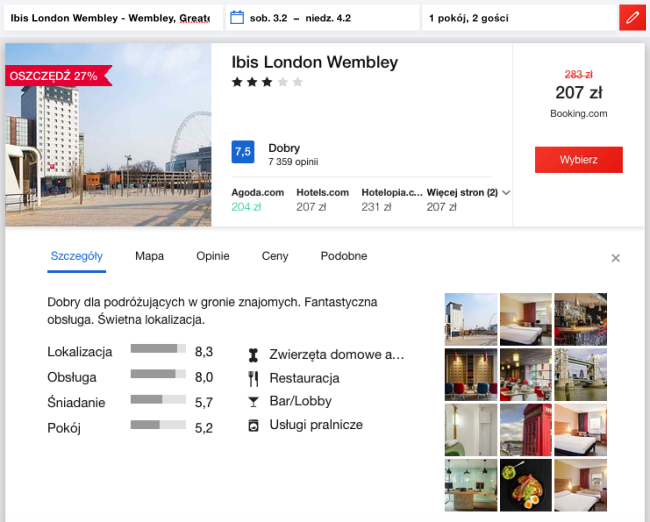Click the Więcej stron (2) link
650x522 pixels.
462,192
